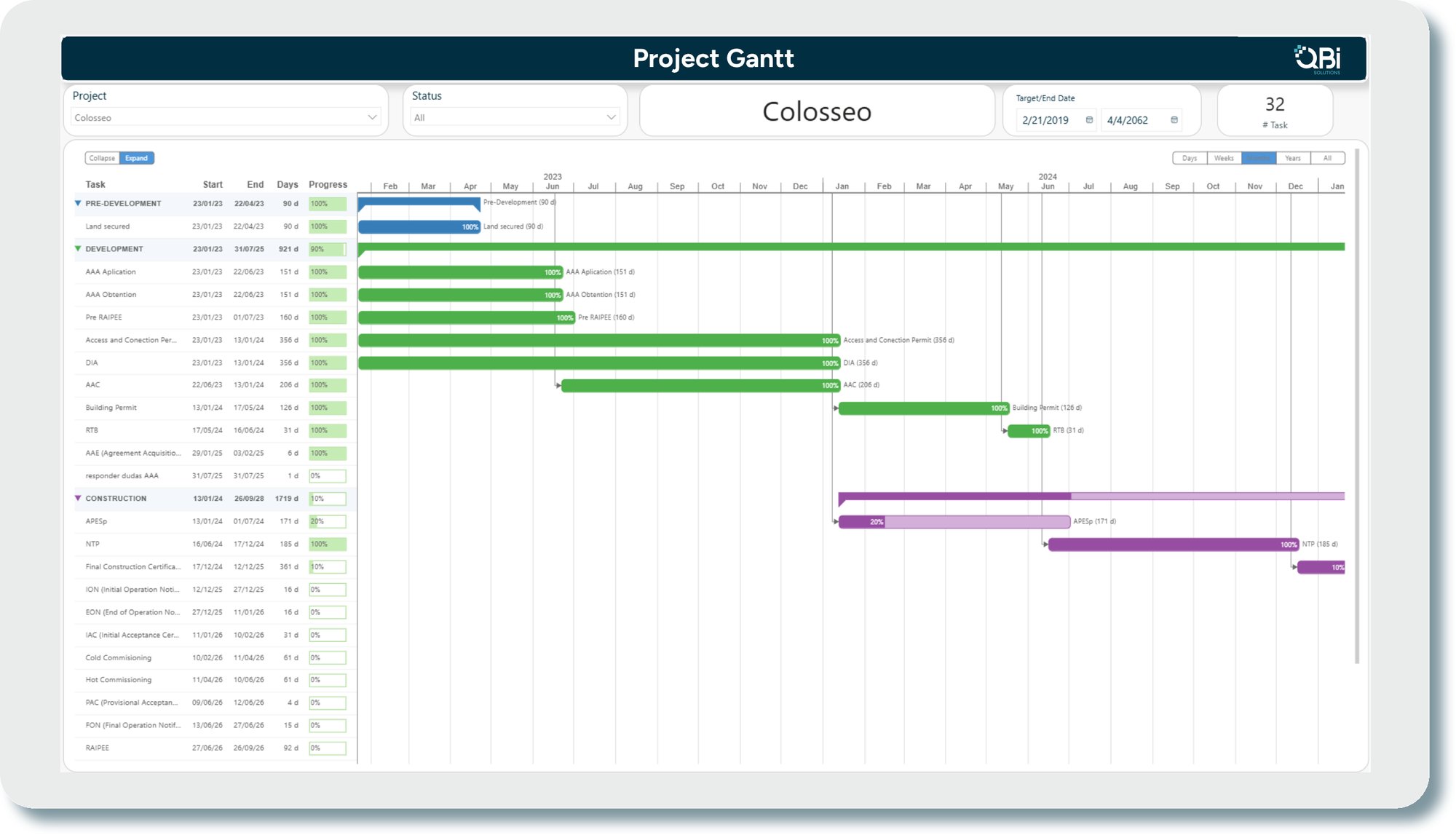1456x835 pixels.
Task: Collapse the PRE-DEVELOPMENT section triangle
Action: pyautogui.click(x=78, y=204)
